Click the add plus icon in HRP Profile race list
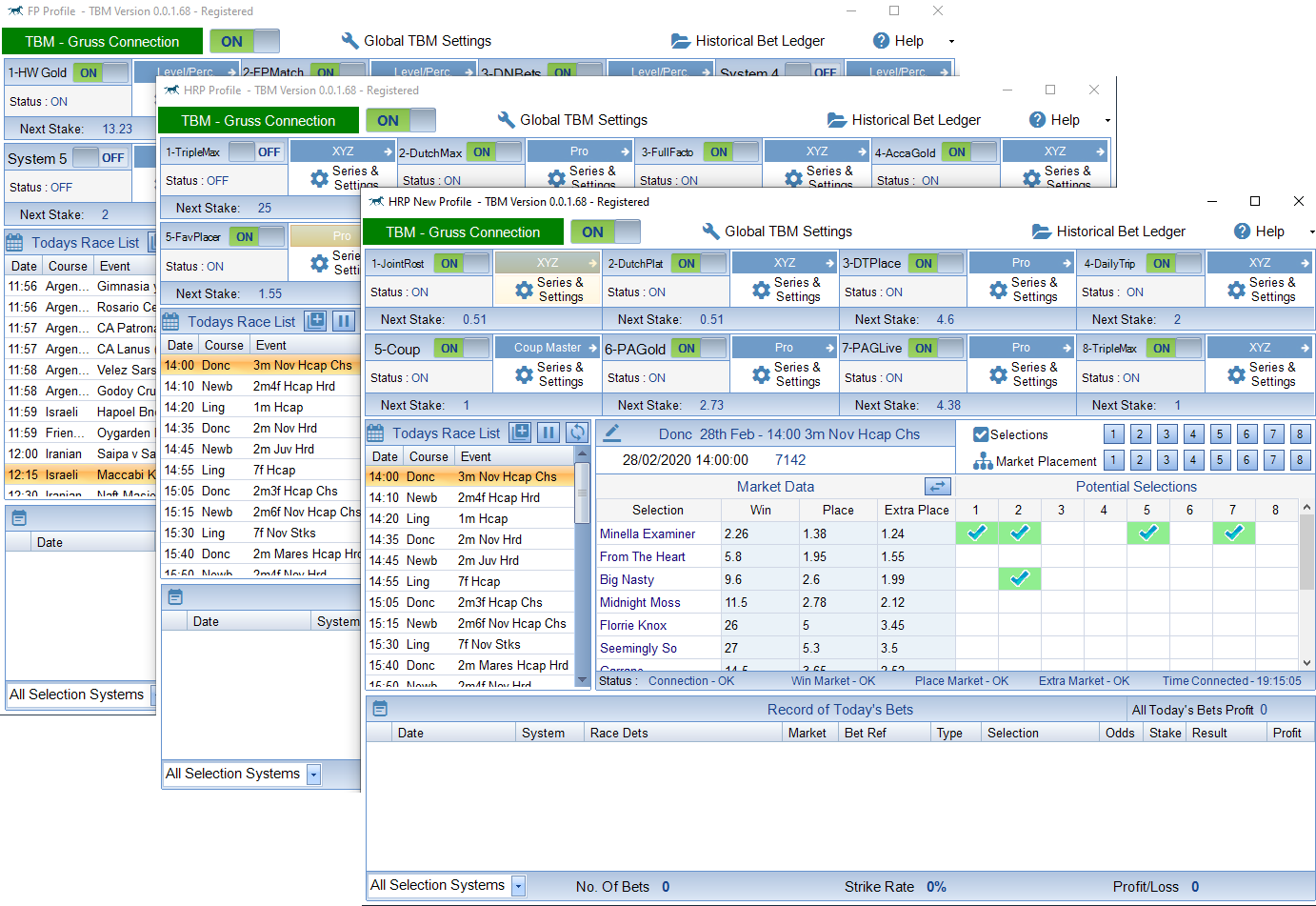Screen dimensions: 1316x906 [316, 321]
